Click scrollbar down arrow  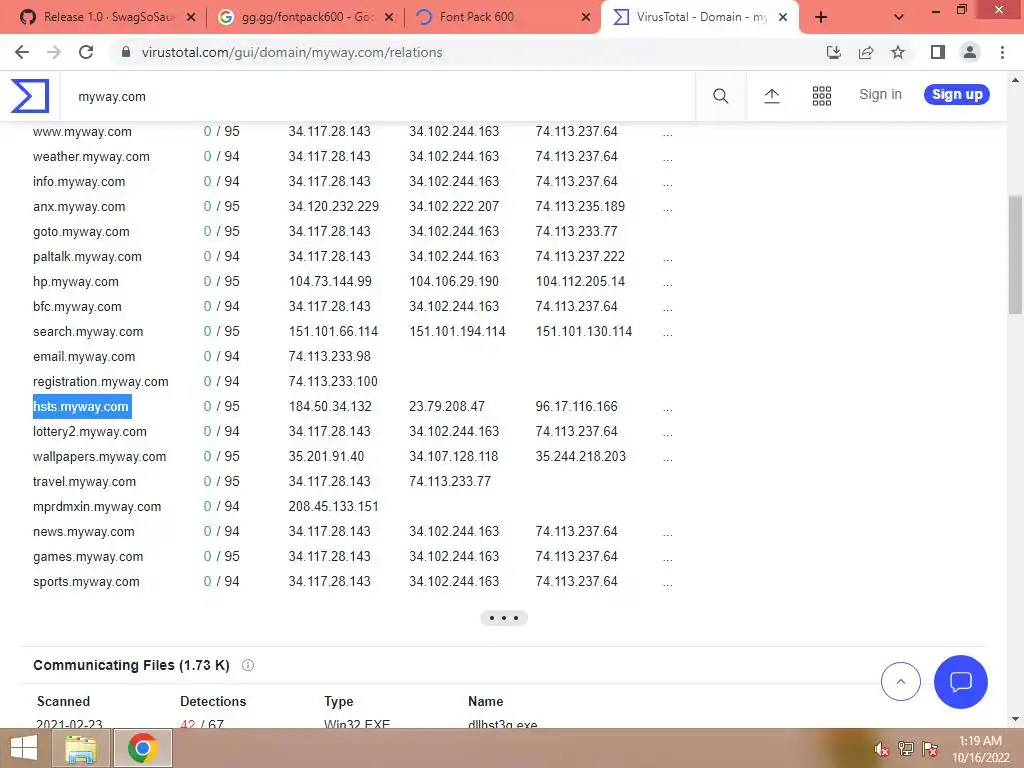click(x=1016, y=719)
